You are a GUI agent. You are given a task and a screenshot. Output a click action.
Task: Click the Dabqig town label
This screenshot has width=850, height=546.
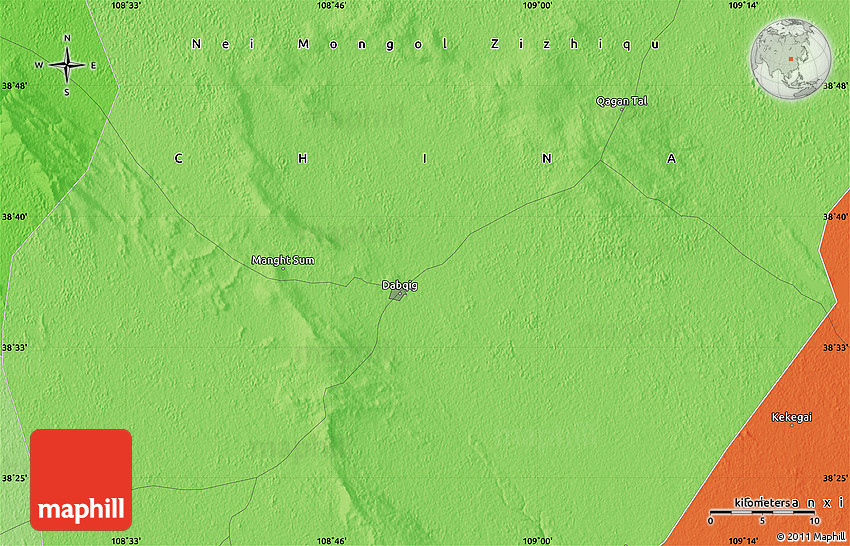pos(400,285)
